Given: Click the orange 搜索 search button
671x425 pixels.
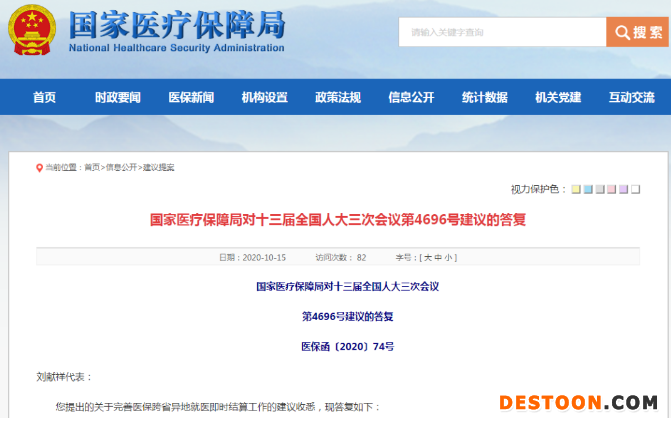Looking at the screenshot, I should (637, 32).
